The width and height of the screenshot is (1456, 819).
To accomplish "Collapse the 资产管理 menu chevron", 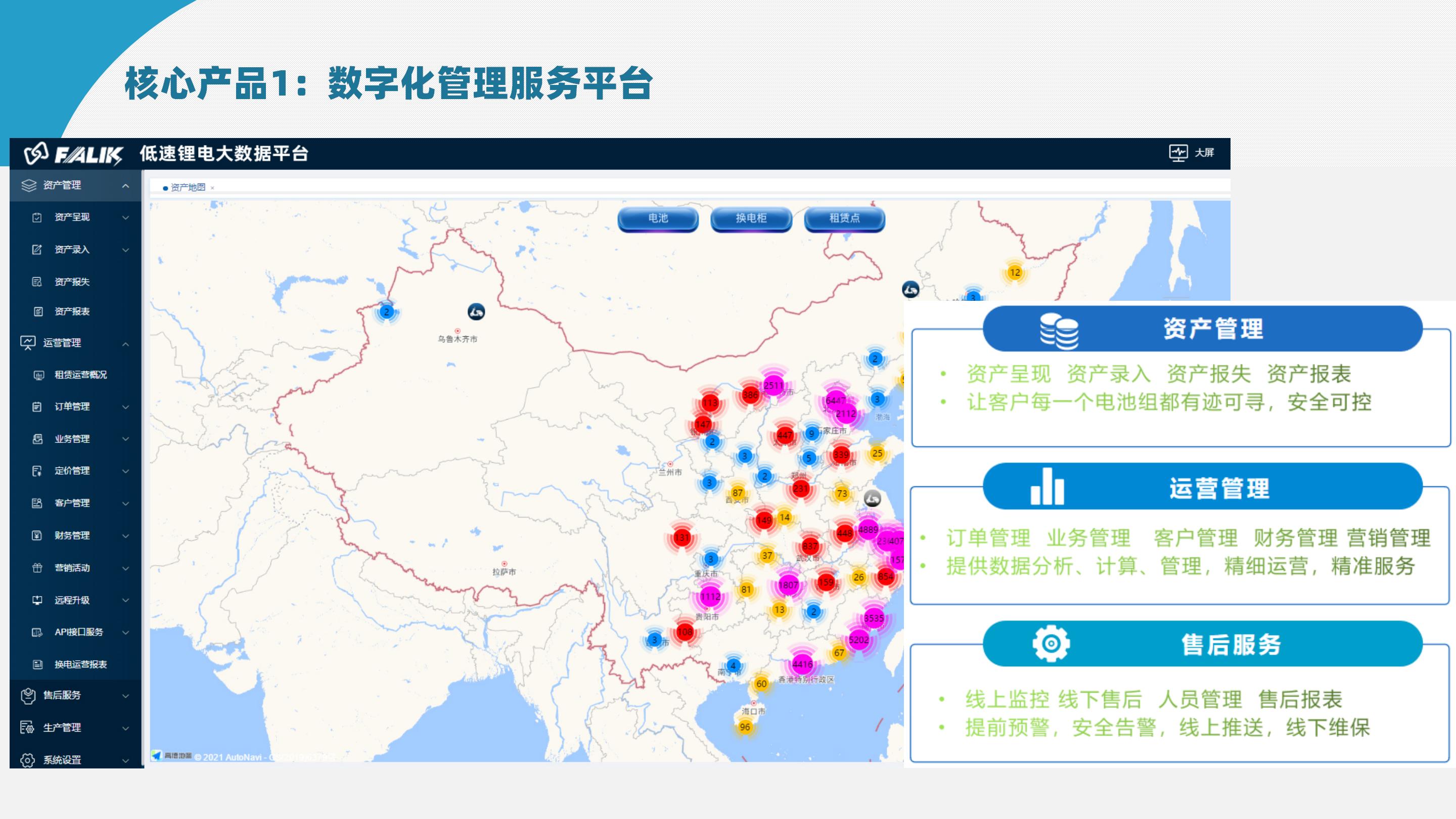I will tap(125, 186).
